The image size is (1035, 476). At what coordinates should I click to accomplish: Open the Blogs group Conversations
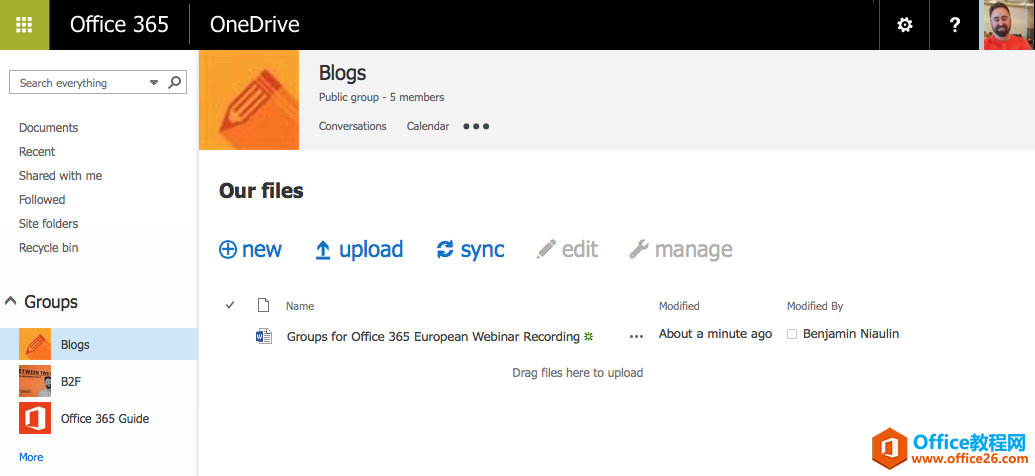click(x=352, y=125)
